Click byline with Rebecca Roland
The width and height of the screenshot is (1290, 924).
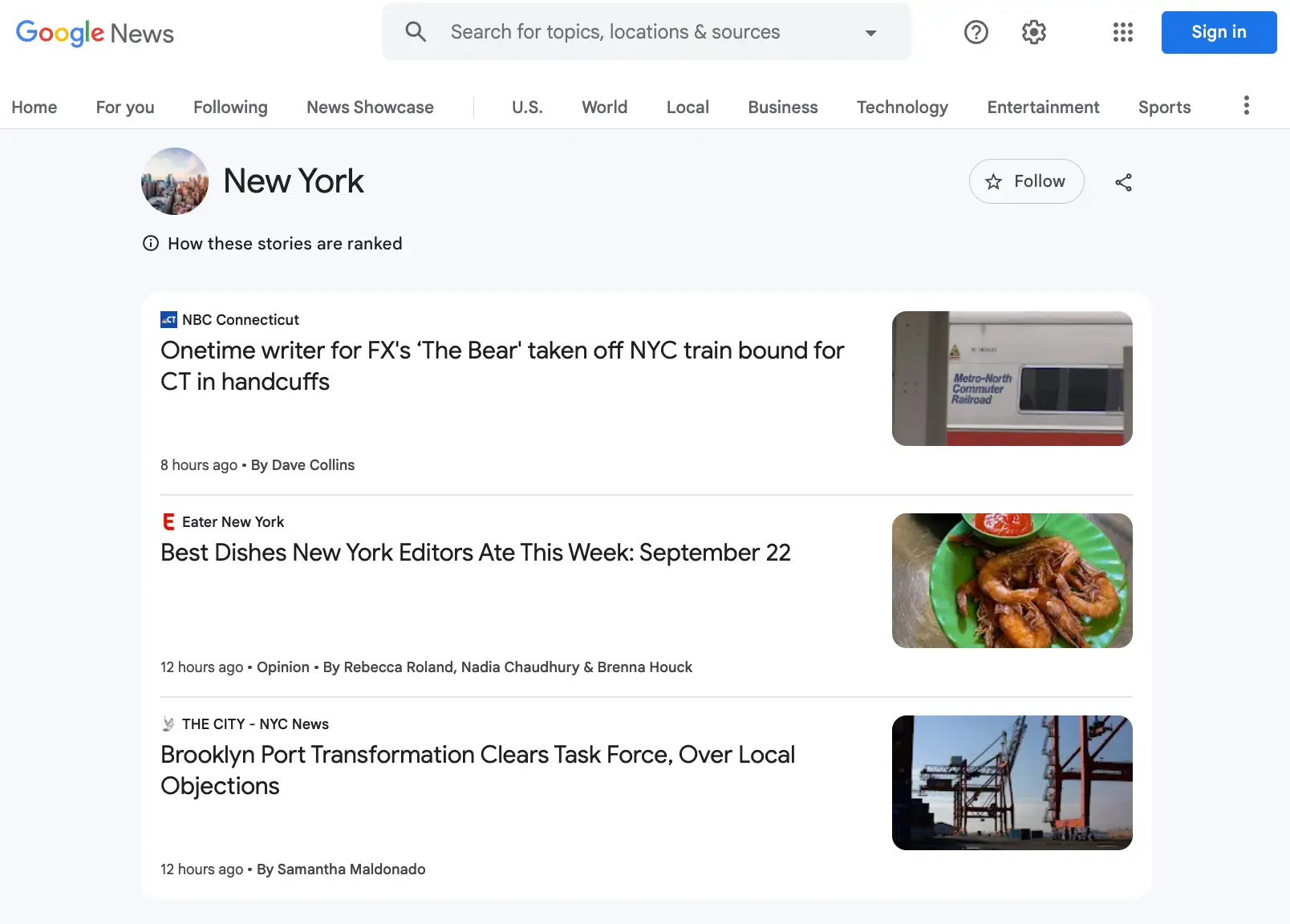(508, 667)
